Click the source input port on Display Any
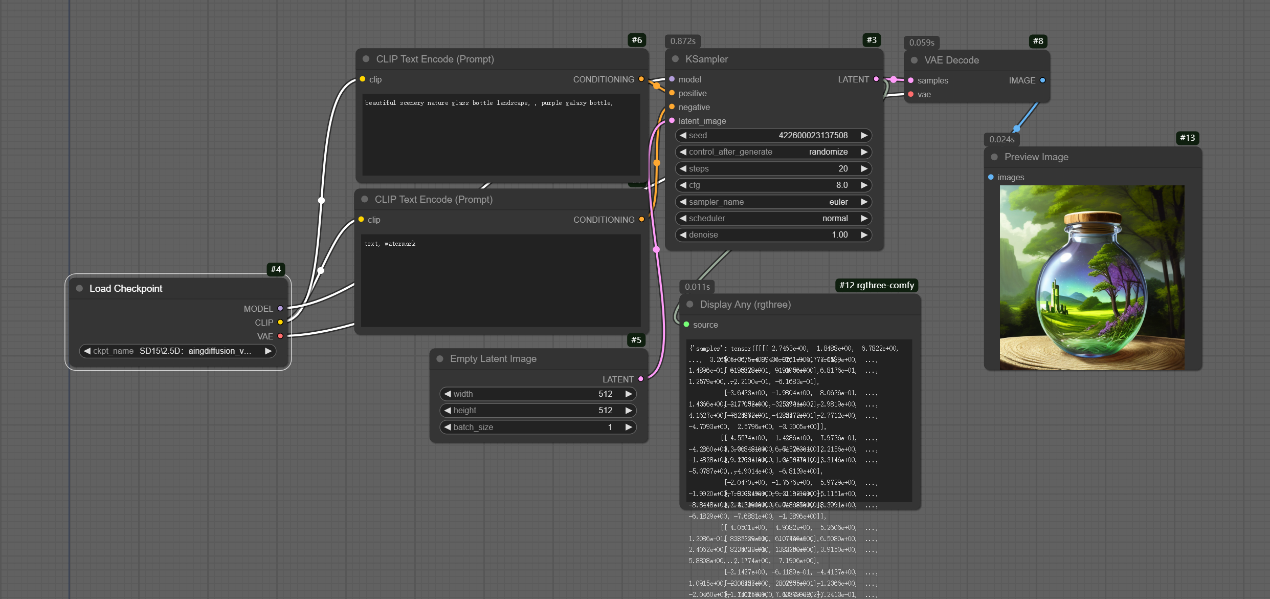 pos(686,325)
